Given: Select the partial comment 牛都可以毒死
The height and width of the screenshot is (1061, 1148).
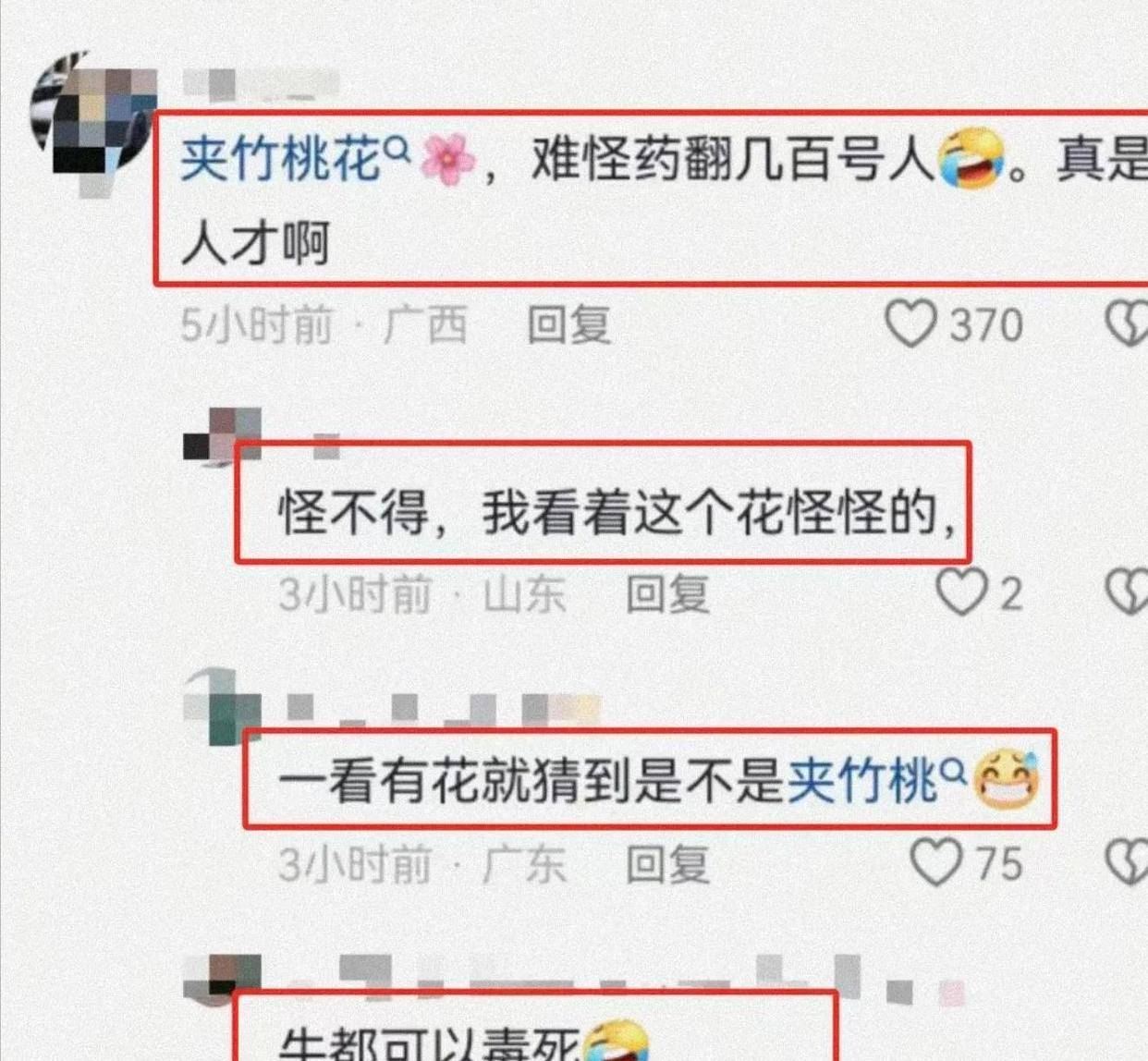Looking at the screenshot, I should [430, 1044].
